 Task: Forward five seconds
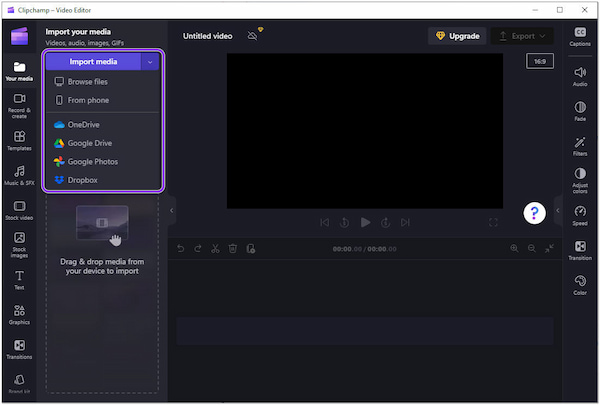[x=386, y=222]
